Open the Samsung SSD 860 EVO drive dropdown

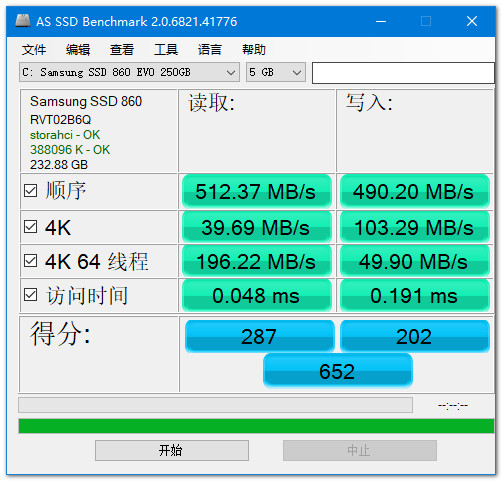[x=129, y=72]
